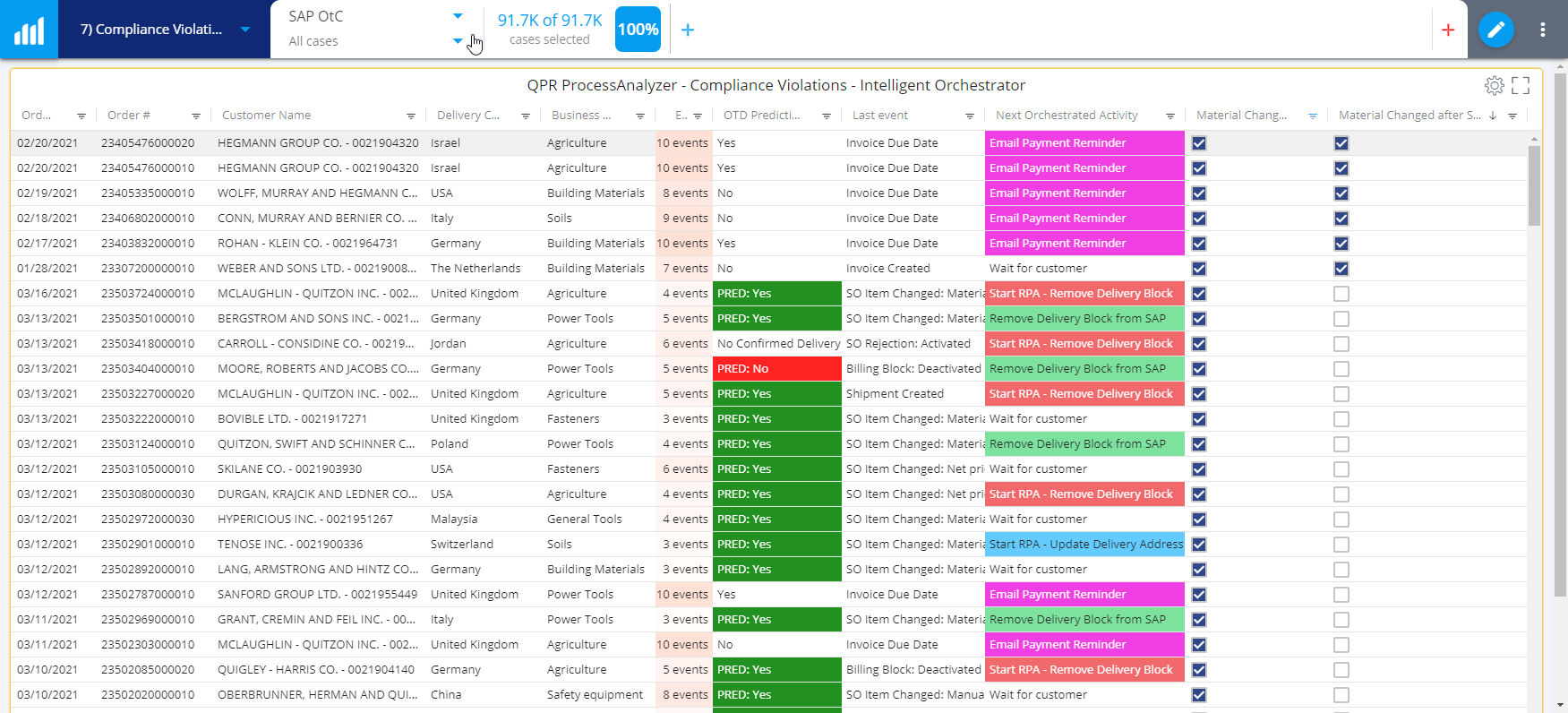The image size is (1568, 713).
Task: Open filter icon on Next Orchestrated Activity column
Action: [1170, 116]
